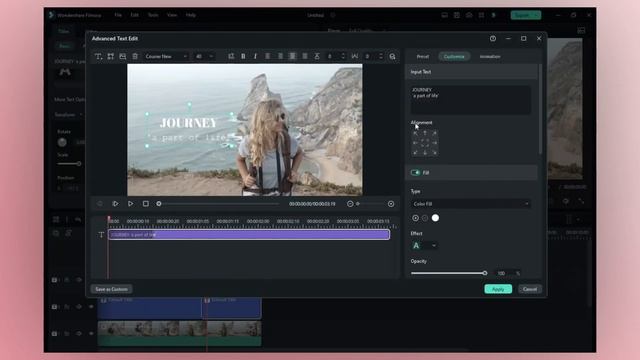Click the Input Text box

471,100
